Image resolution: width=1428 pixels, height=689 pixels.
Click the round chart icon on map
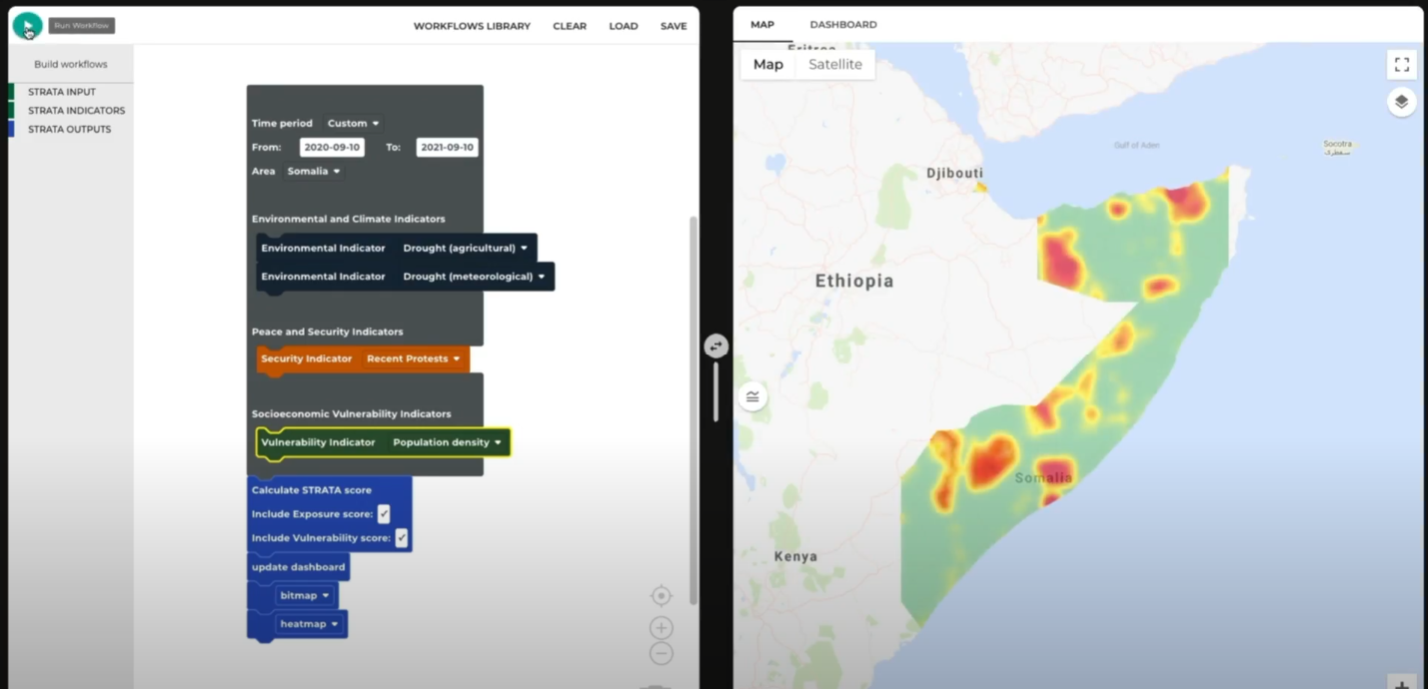(753, 397)
